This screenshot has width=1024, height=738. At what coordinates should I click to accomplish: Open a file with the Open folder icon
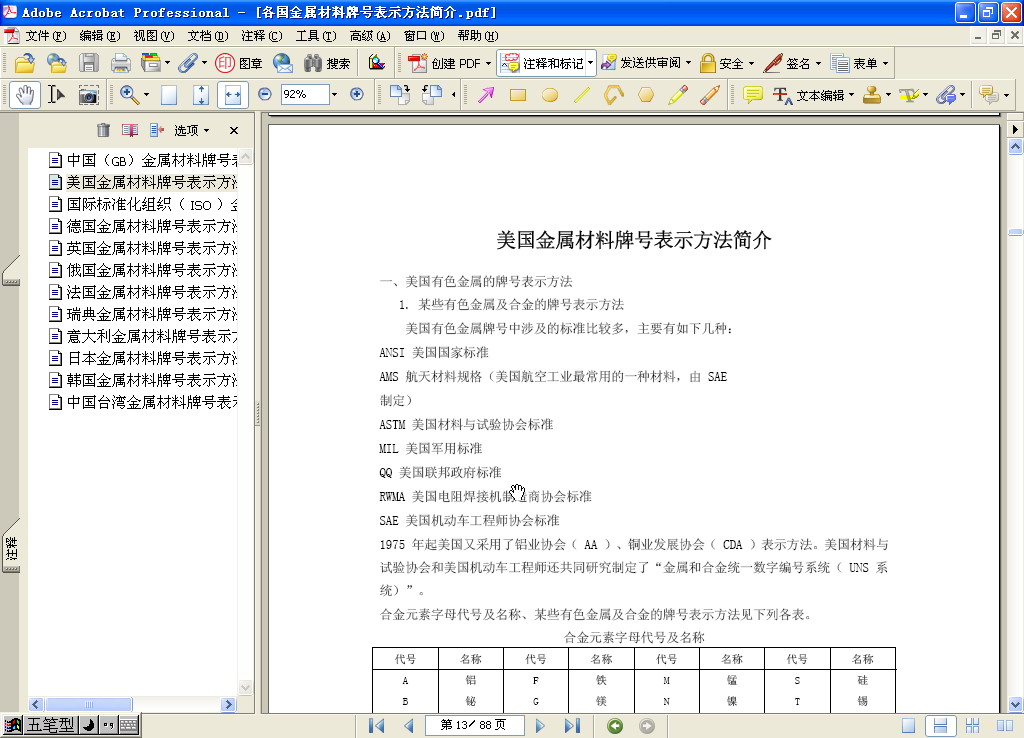click(25, 63)
